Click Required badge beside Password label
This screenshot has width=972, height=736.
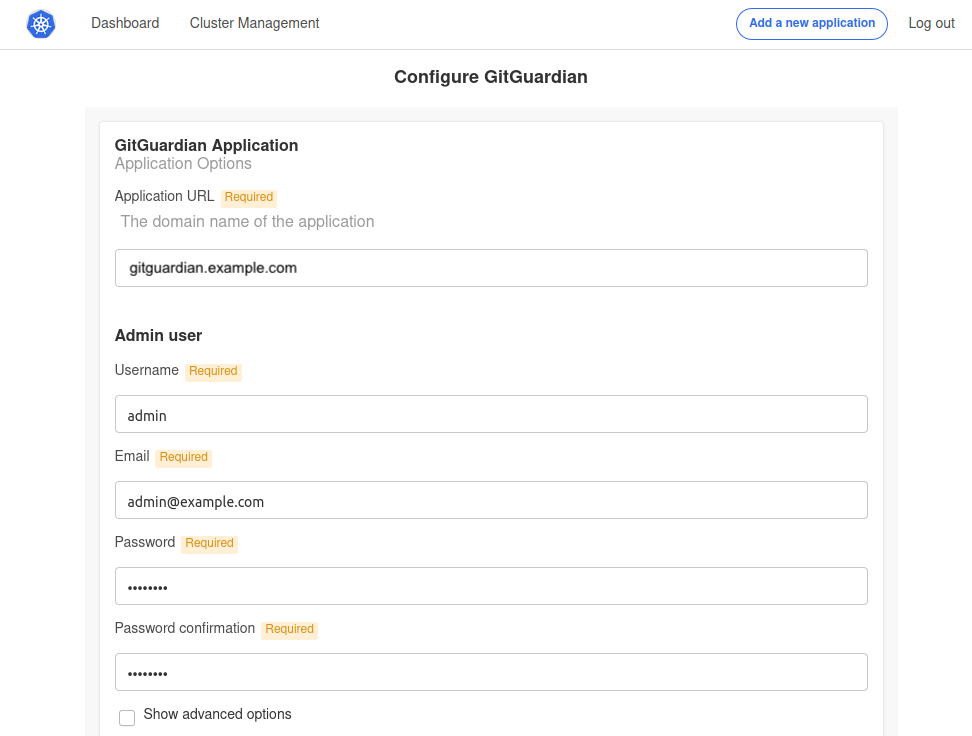click(210, 543)
